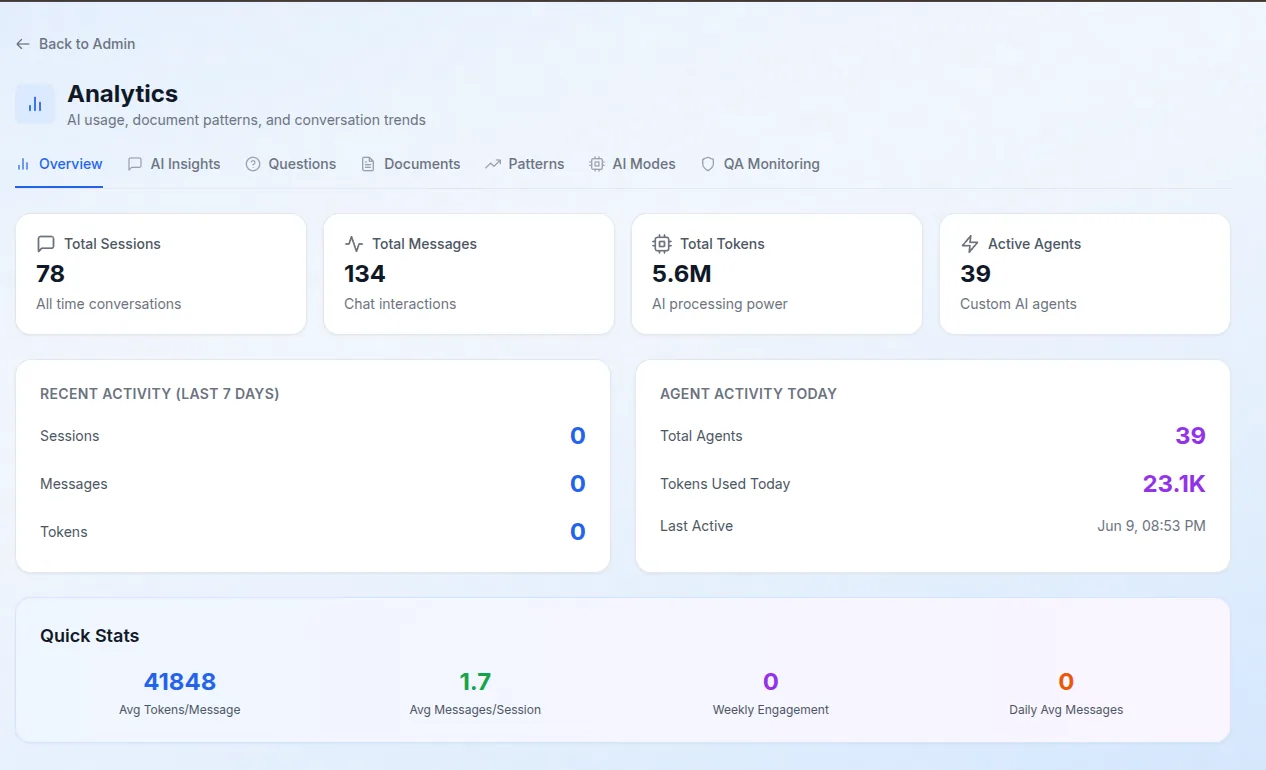This screenshot has height=770, width=1266.
Task: Click the Total Sessions card title
Action: [x=112, y=244]
